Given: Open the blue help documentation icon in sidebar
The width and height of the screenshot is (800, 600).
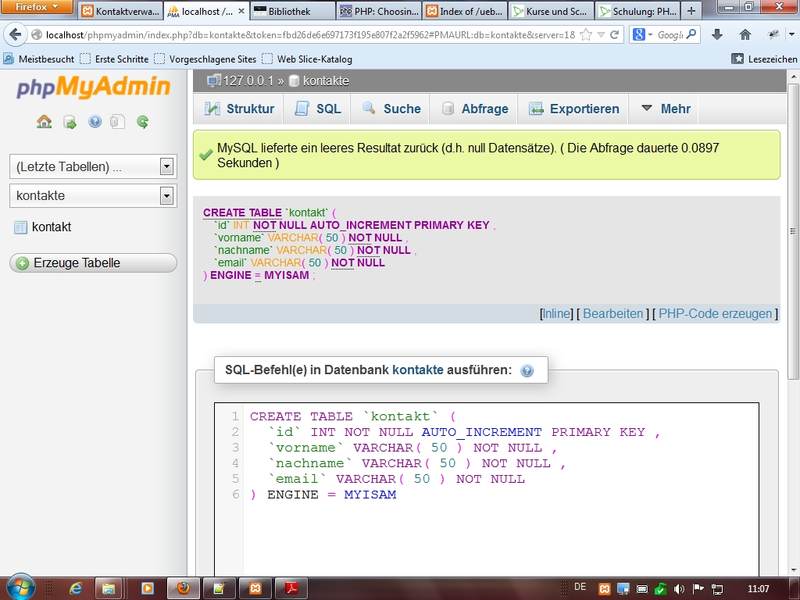Looking at the screenshot, I should [95, 122].
